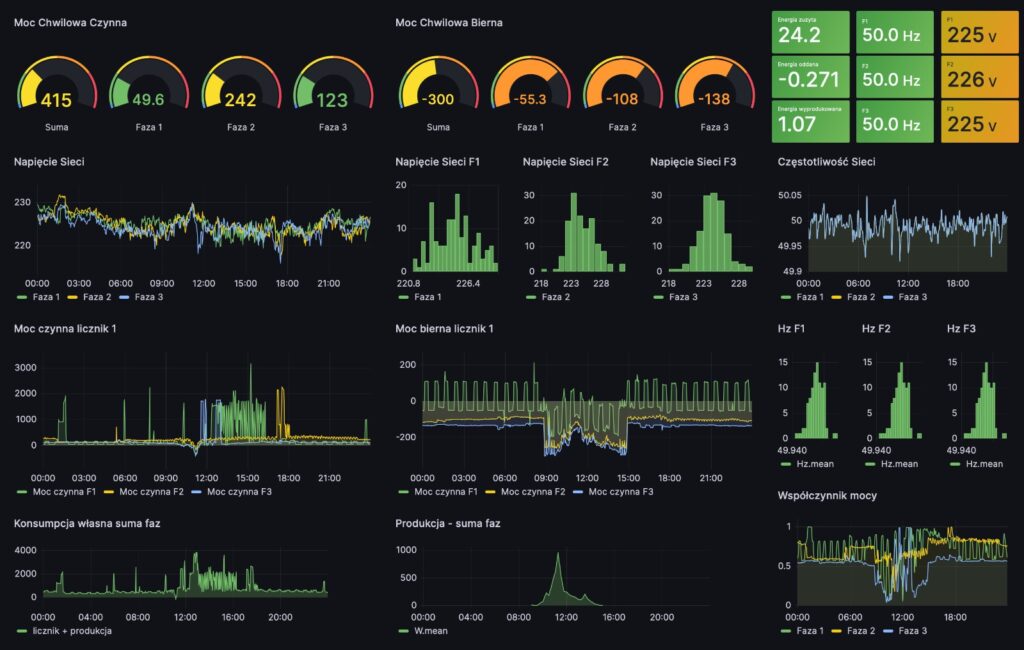This screenshot has width=1024, height=650.
Task: Click Faza 3 color swatch in Współczynnik mocy legend
Action: (x=893, y=631)
